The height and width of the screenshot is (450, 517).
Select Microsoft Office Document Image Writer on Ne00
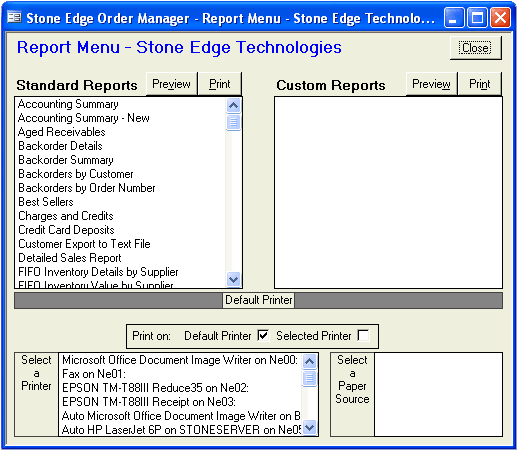[180, 360]
